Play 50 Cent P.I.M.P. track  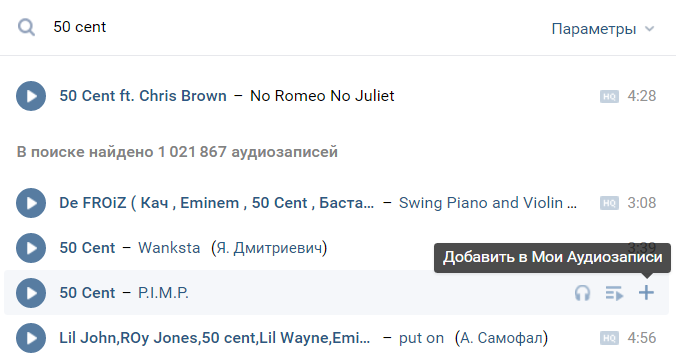tap(31, 293)
